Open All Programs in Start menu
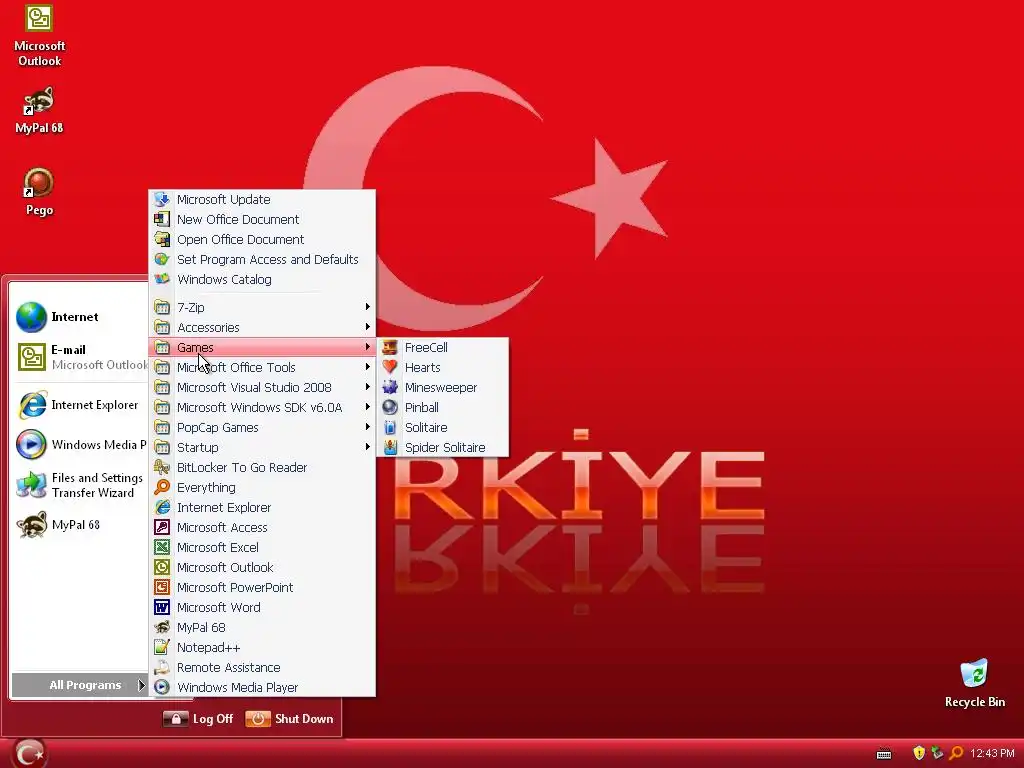The image size is (1024, 768). coord(79,685)
